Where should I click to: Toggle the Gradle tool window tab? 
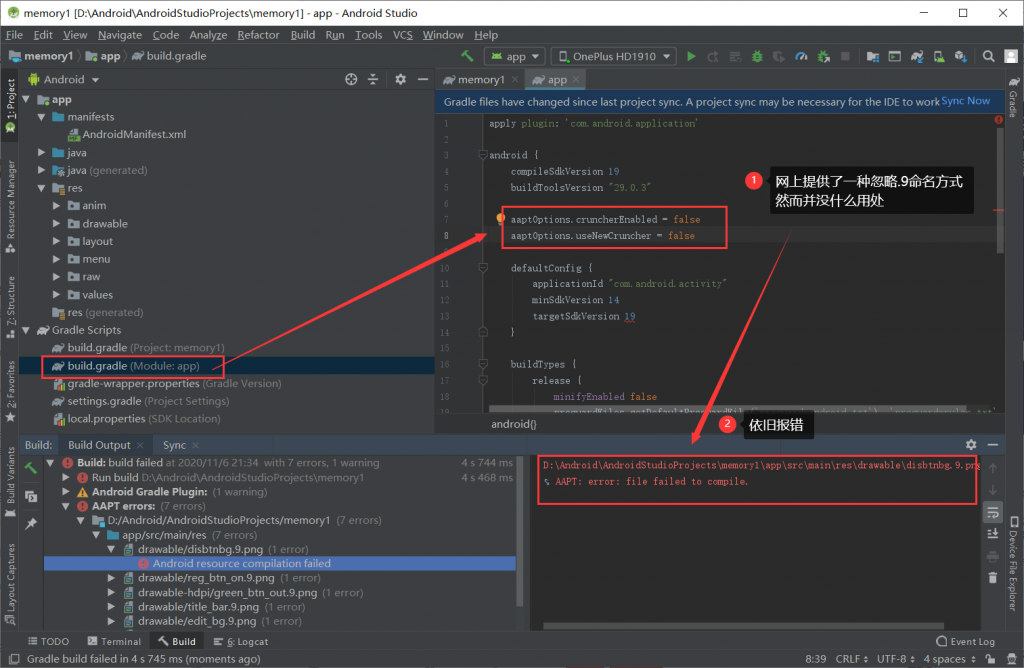coord(1014,97)
